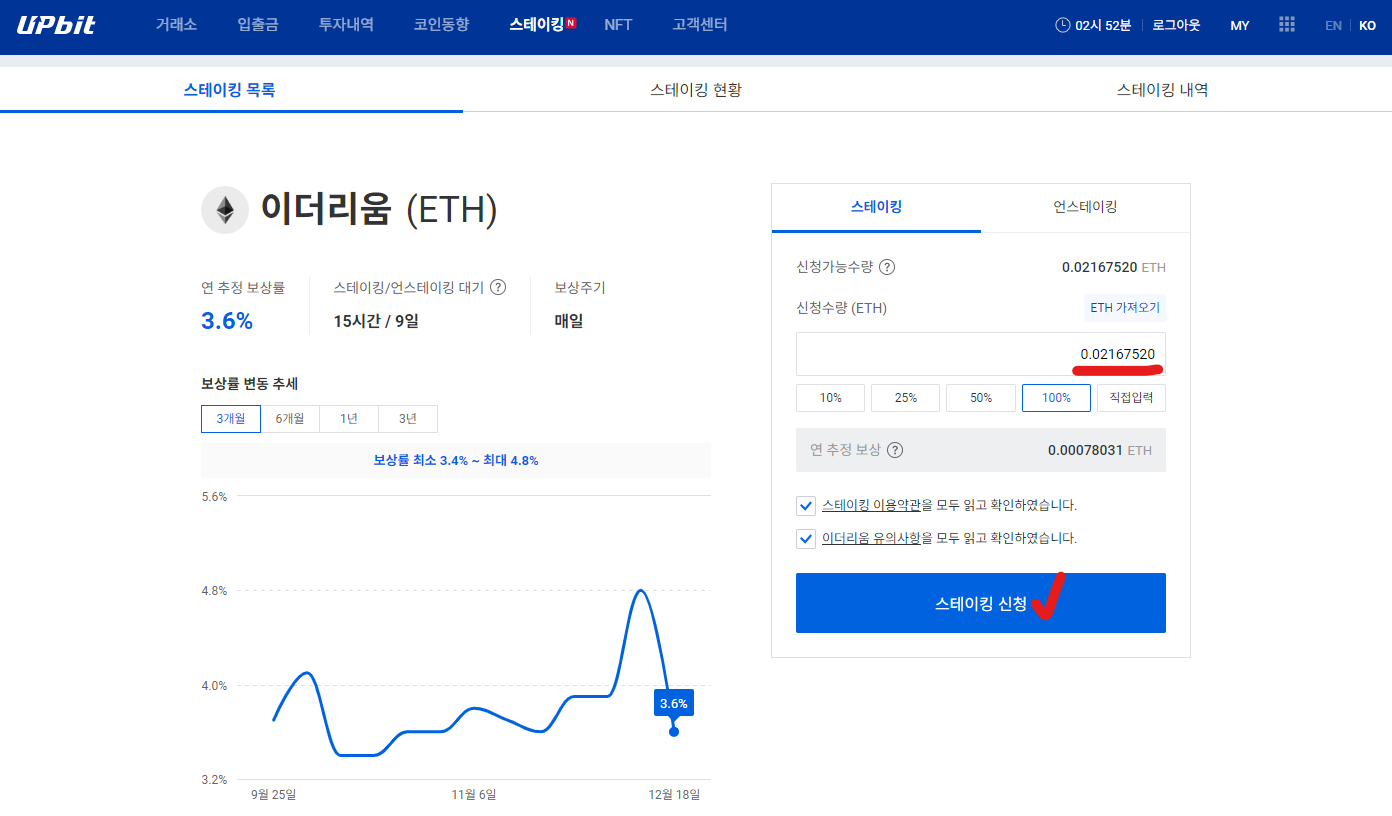Open the MY page link

click(x=1240, y=25)
